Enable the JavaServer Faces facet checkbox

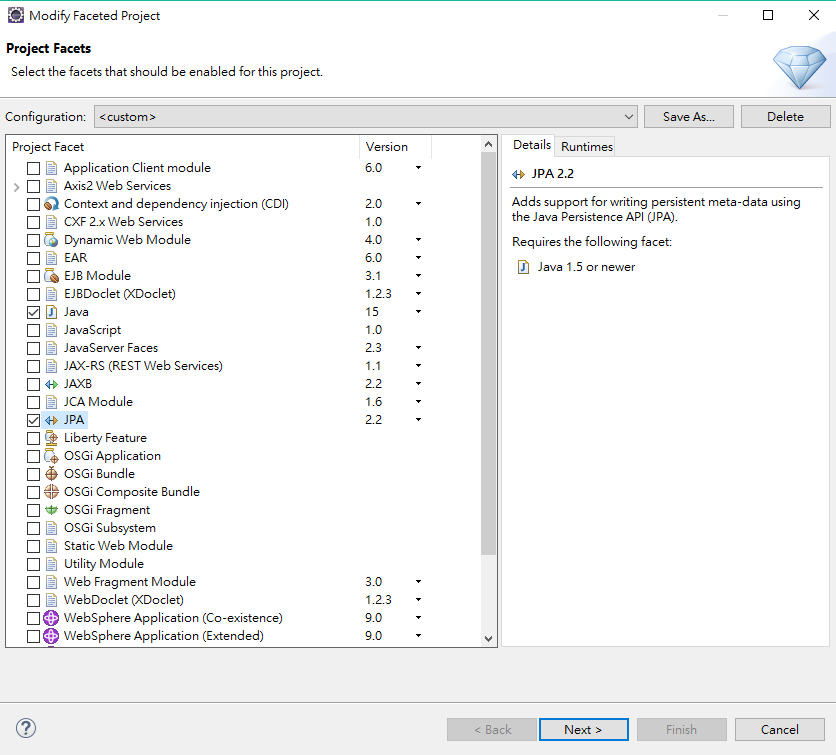pyautogui.click(x=34, y=348)
